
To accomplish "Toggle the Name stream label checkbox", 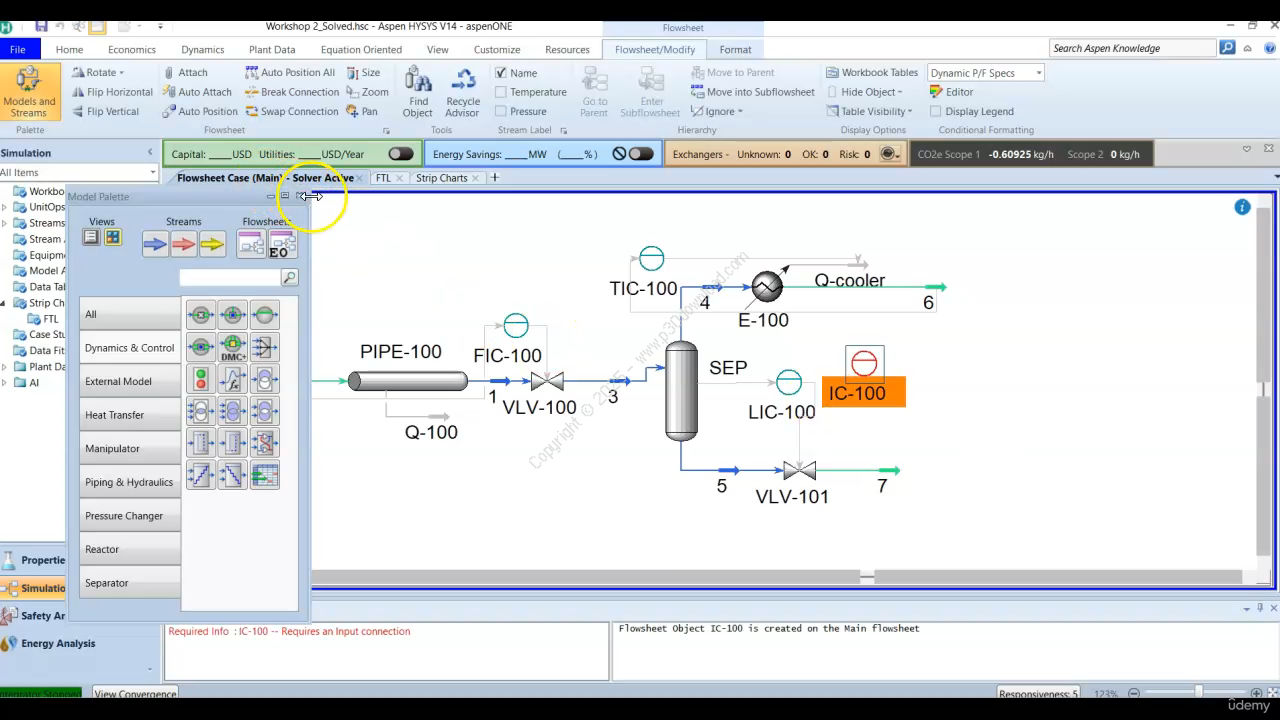I will [x=501, y=73].
